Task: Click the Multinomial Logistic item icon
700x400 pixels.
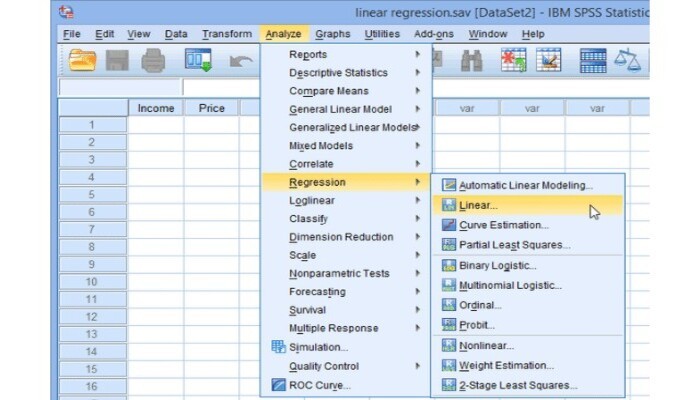Action: (449, 285)
